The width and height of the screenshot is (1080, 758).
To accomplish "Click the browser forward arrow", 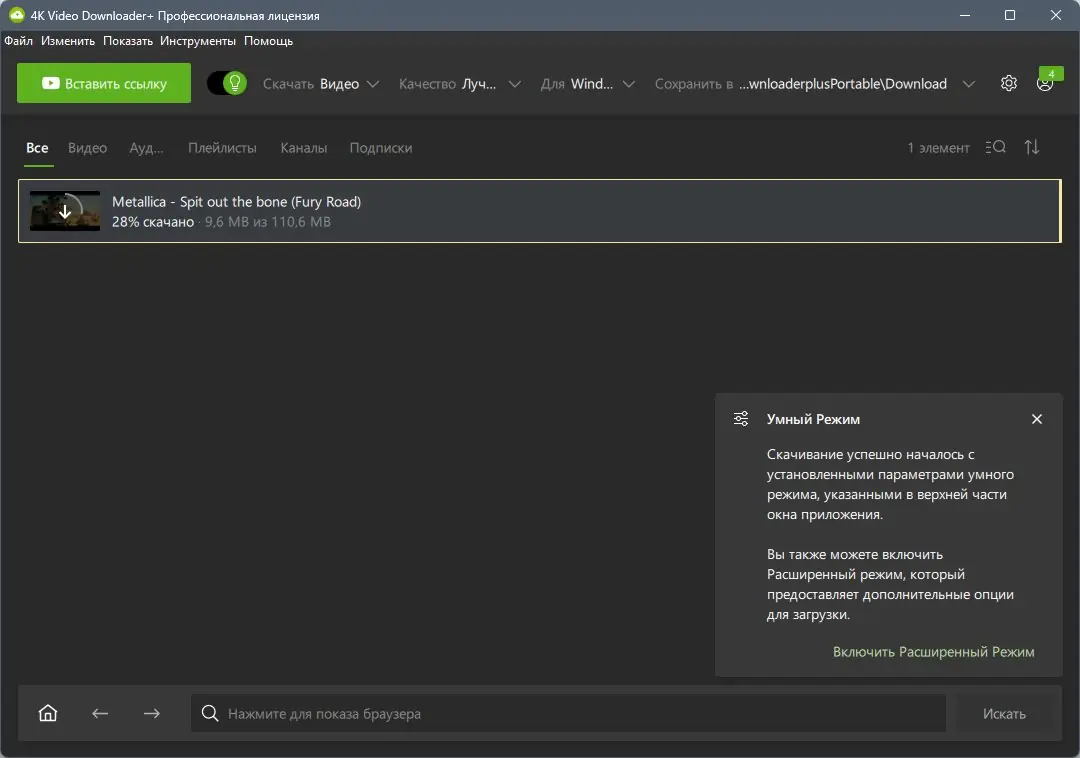I will tap(152, 713).
